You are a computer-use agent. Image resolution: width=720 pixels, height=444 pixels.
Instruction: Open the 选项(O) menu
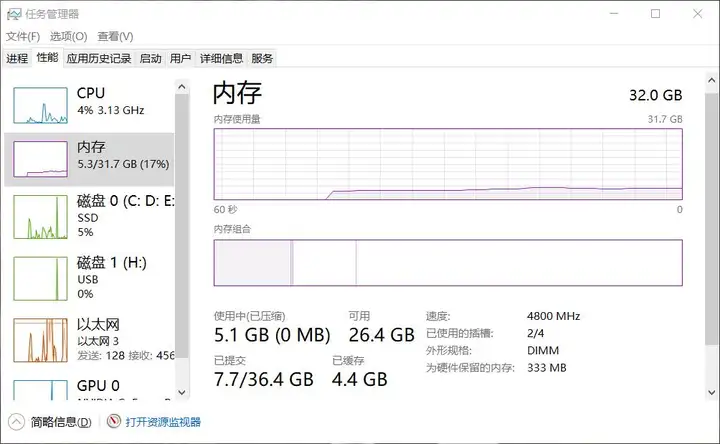[x=68, y=36]
